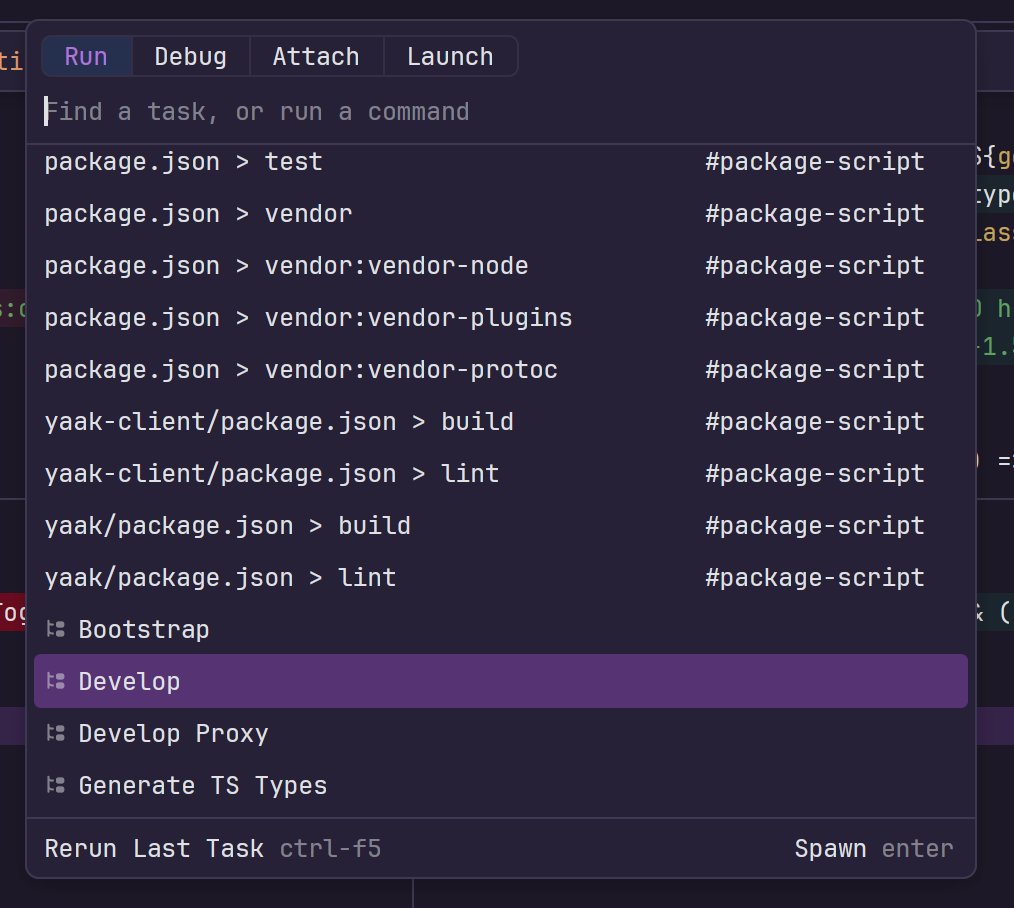1014x908 pixels.
Task: Click #package-script tag on test row
Action: pos(815,162)
